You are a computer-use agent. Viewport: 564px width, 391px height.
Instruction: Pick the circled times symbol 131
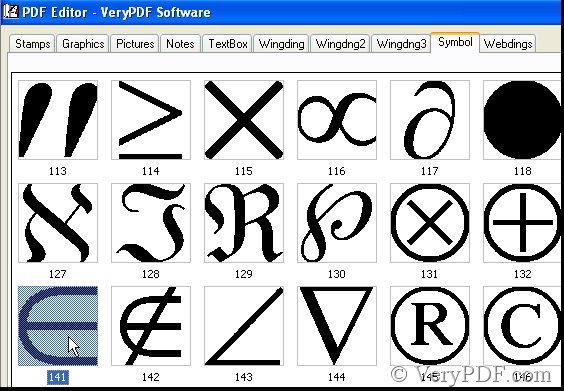click(x=430, y=223)
